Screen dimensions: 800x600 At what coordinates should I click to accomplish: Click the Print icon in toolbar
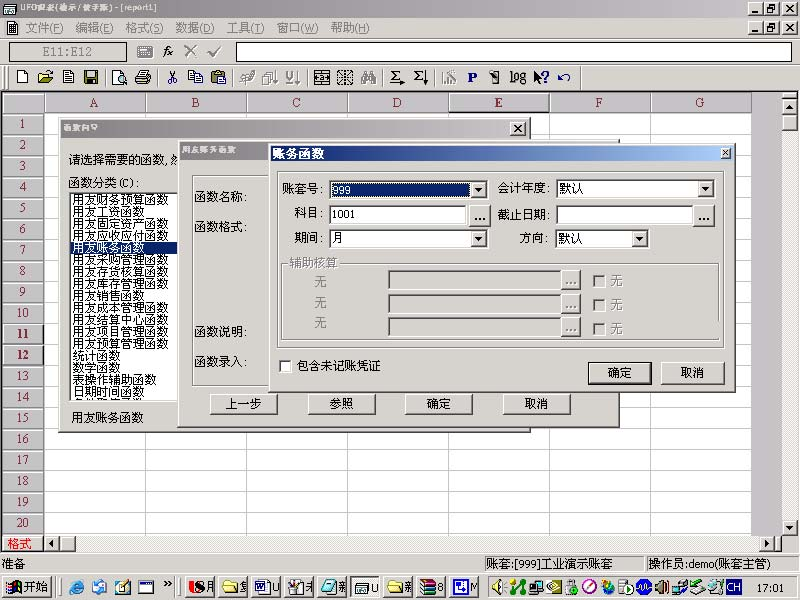click(142, 77)
